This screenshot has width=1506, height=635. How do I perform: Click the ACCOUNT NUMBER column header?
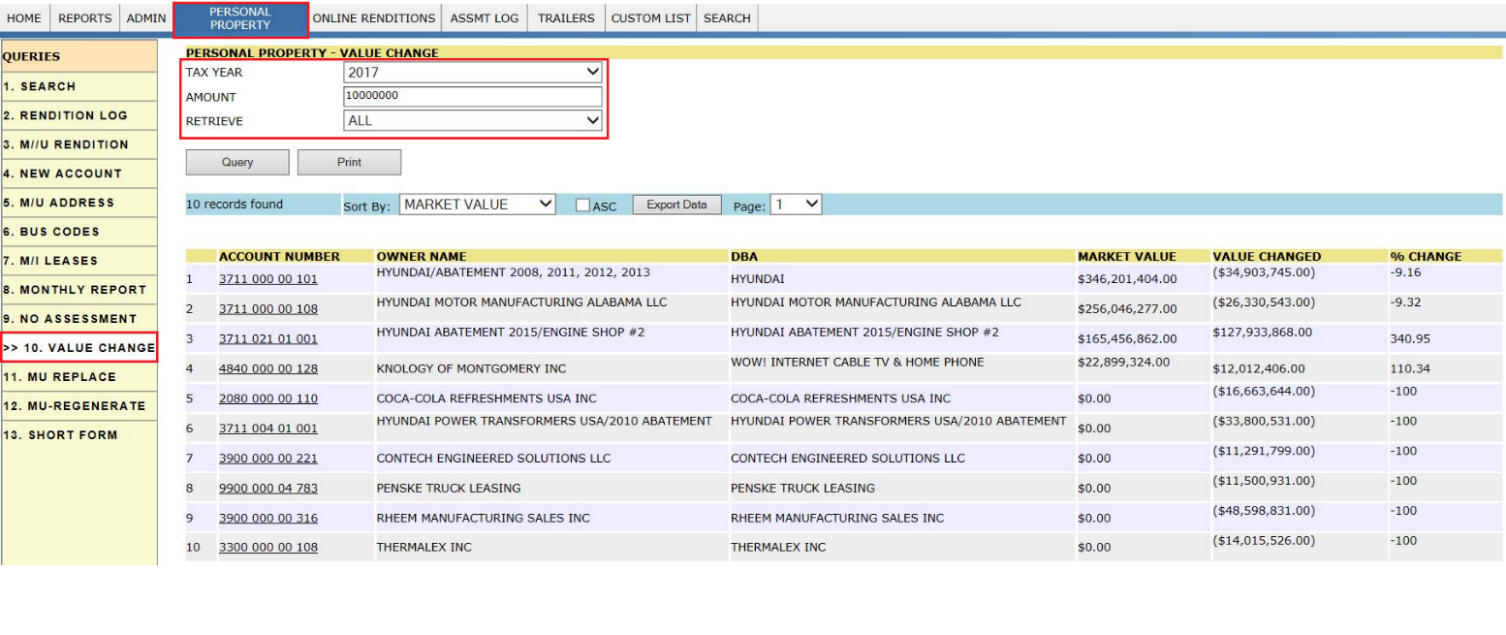pyautogui.click(x=280, y=256)
